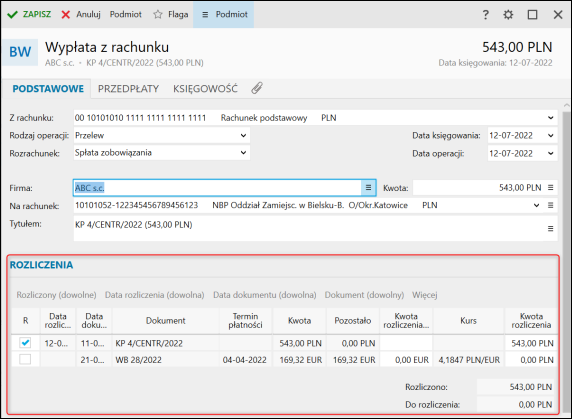The height and width of the screenshot is (419, 572).
Task: Click the menu icon next to Kwota
Action: pos(550,187)
